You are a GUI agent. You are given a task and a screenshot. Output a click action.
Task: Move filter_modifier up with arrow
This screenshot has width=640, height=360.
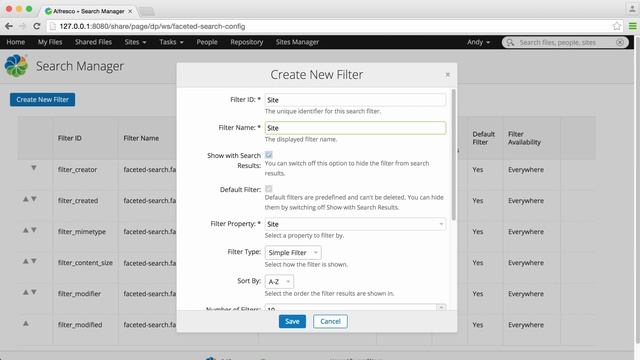pos(26,292)
